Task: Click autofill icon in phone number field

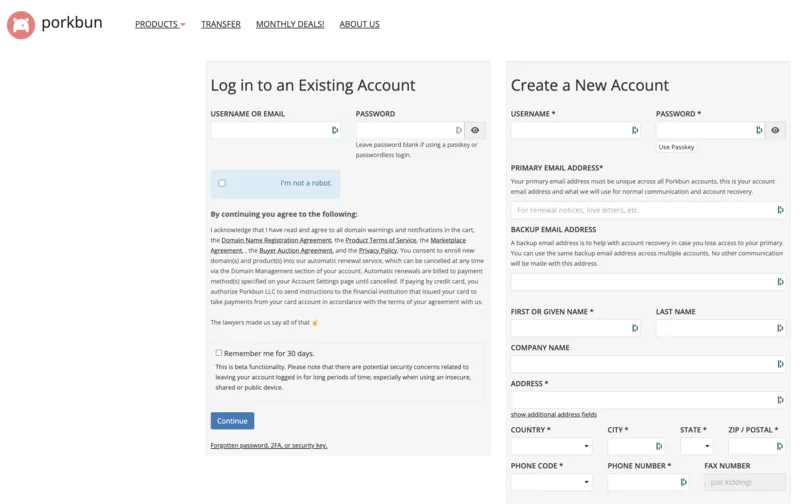Action: tap(683, 482)
